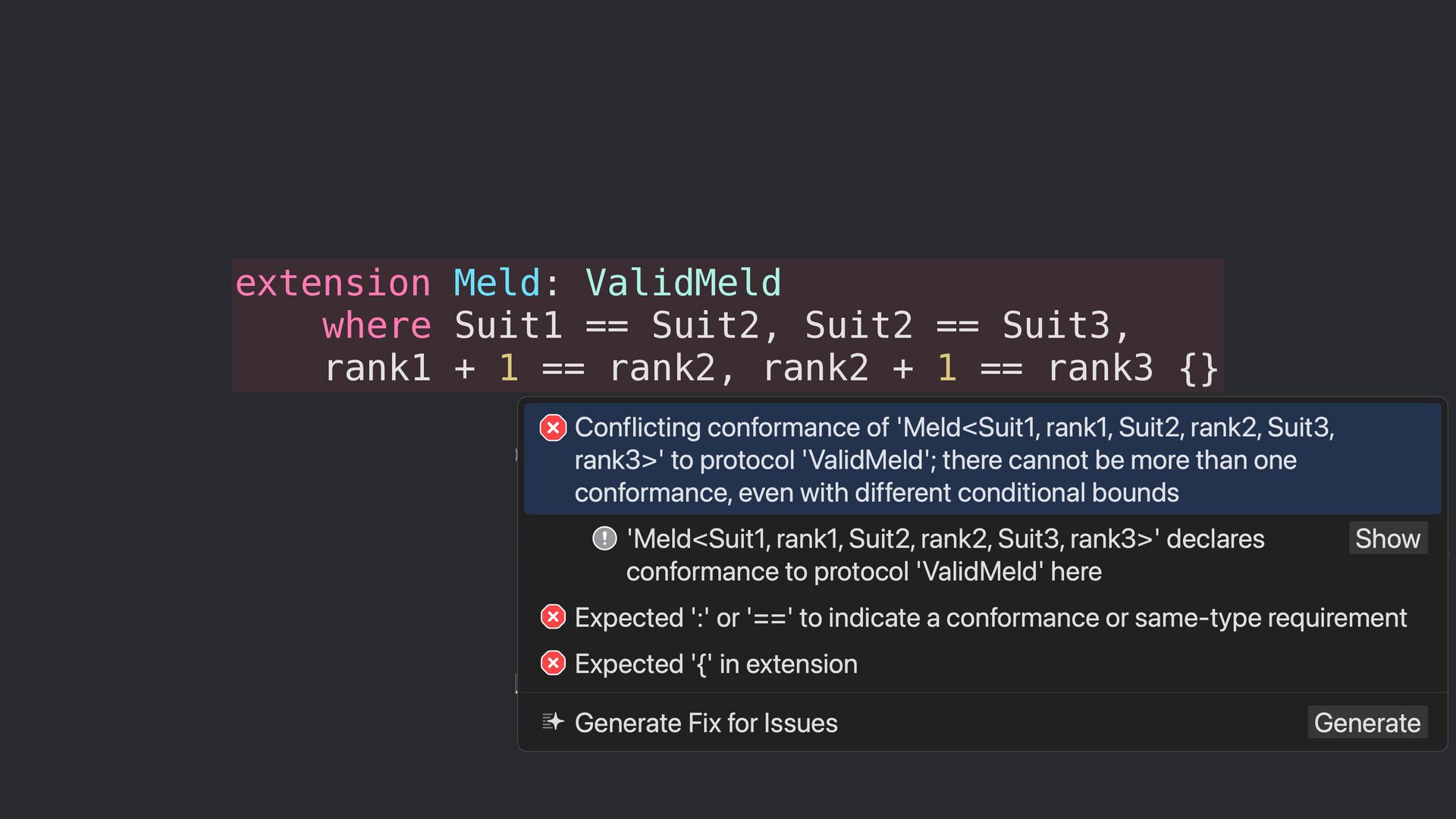The image size is (1456, 819).
Task: Click the red error icon beside Conflicting conformance
Action: point(553,428)
